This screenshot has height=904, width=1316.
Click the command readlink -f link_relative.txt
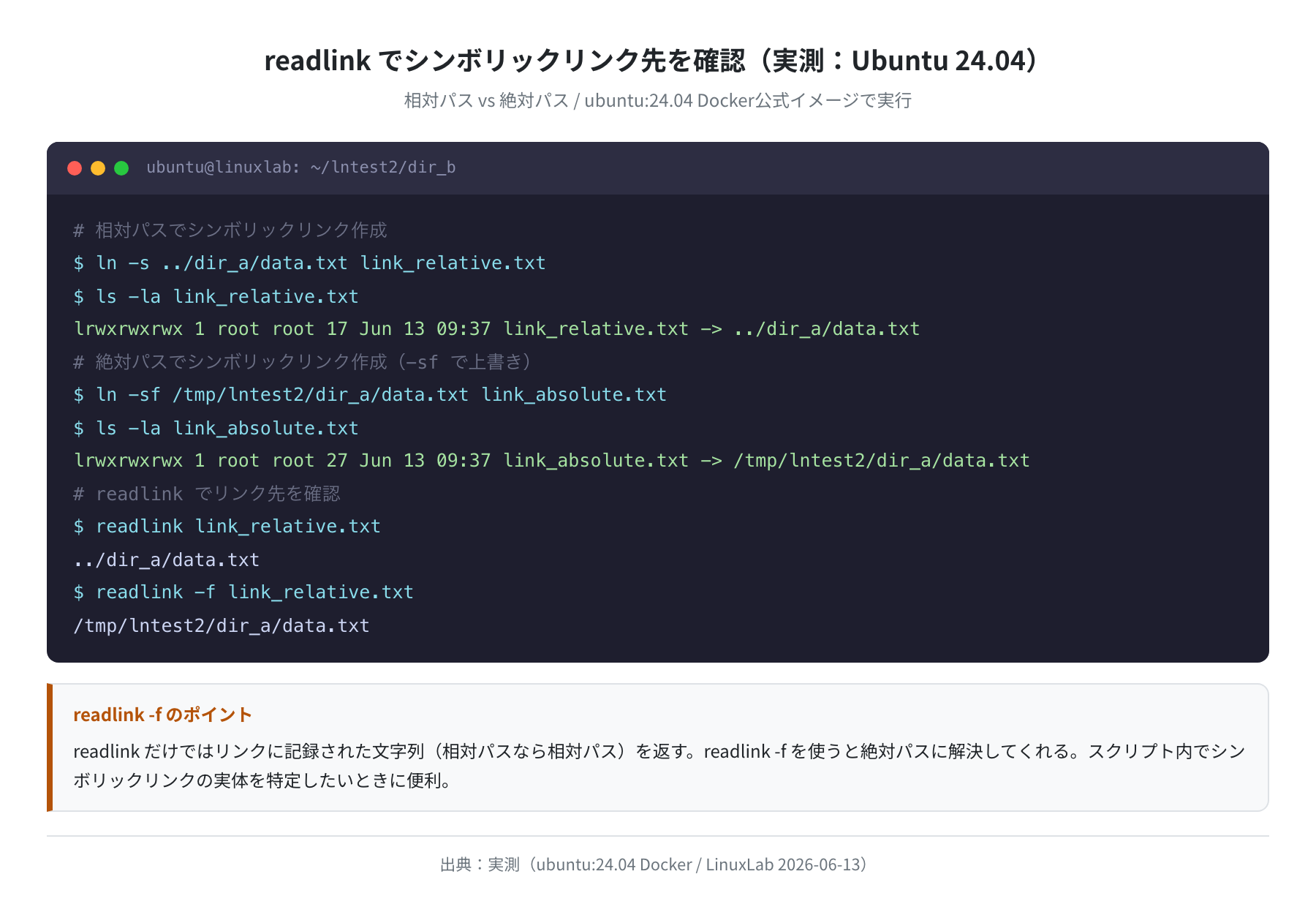[x=243, y=592]
